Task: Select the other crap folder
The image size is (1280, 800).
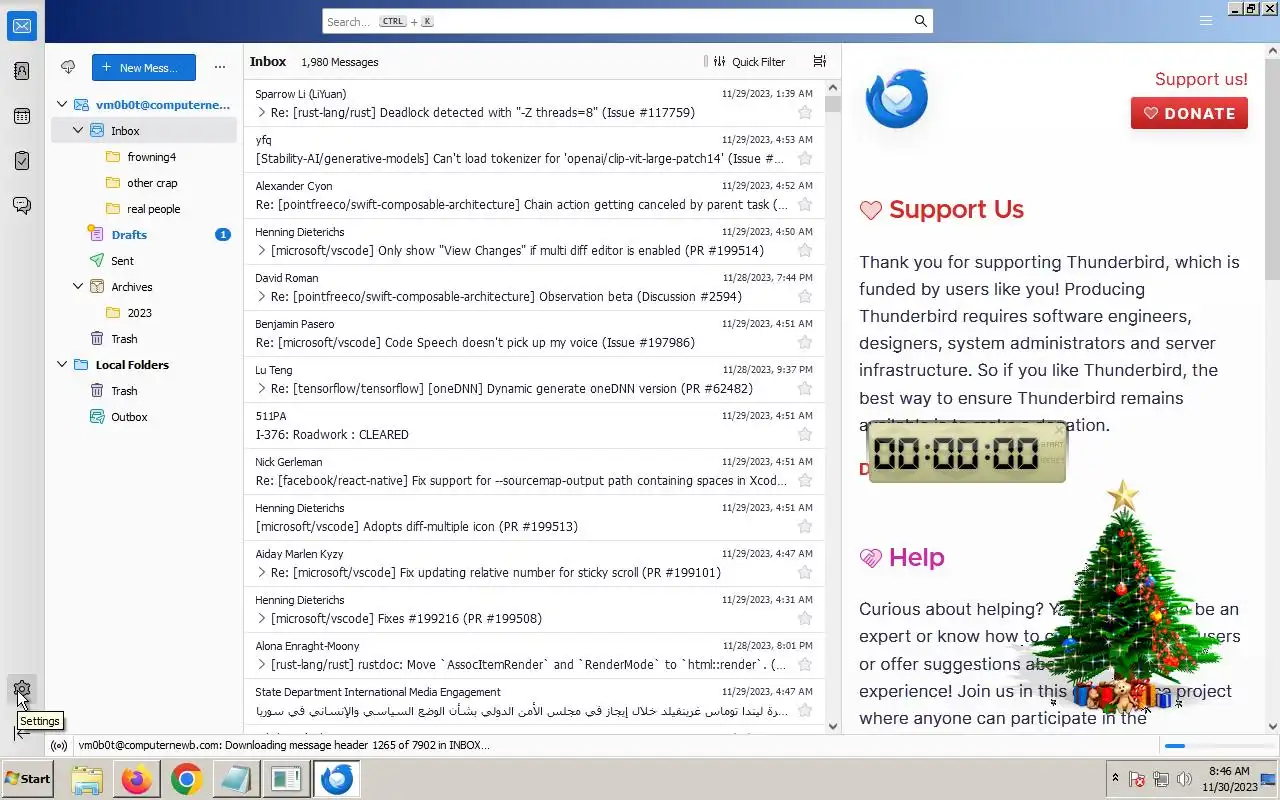Action: point(144,182)
